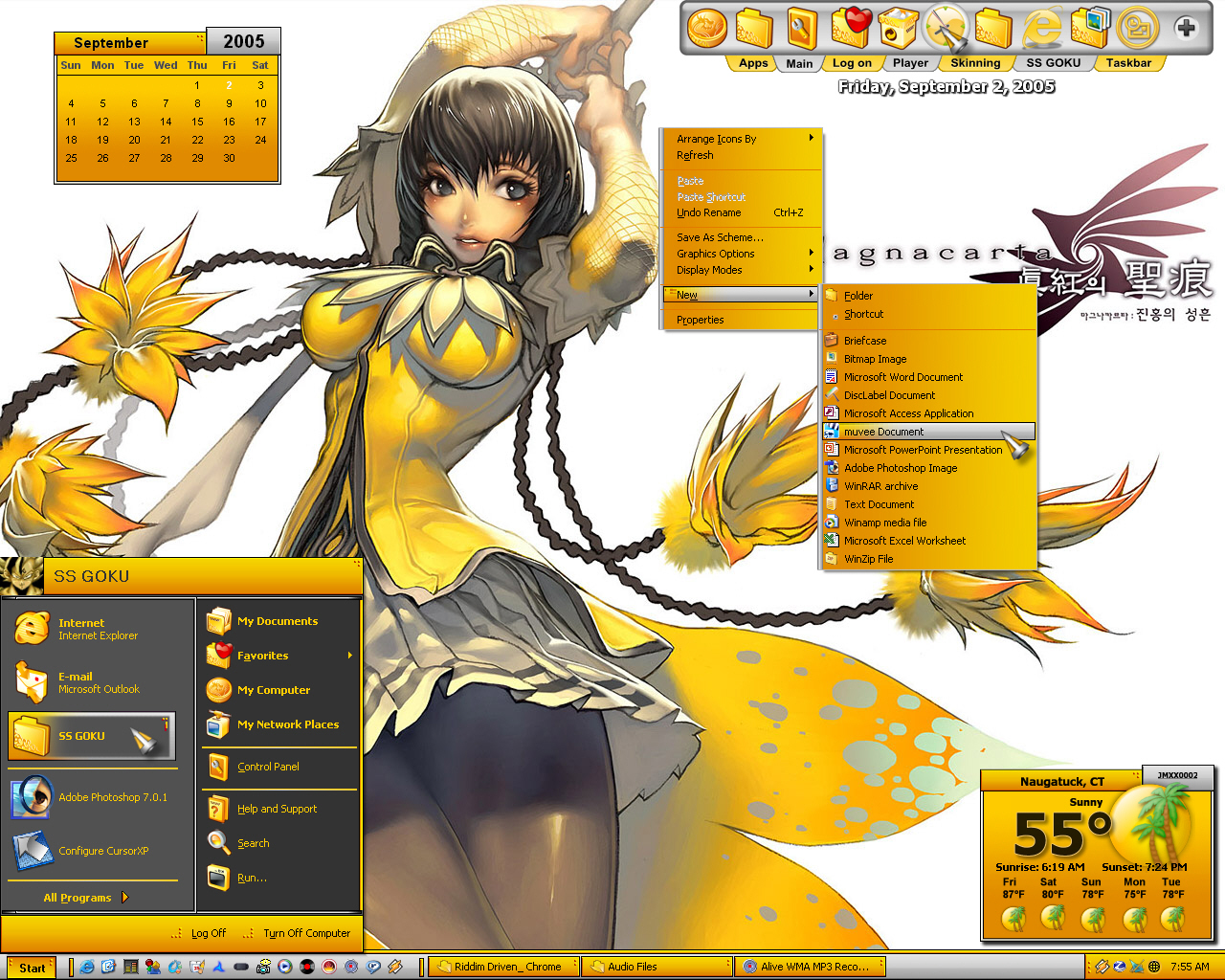Open the Riddim Driven_ Chrome taskbar button
This screenshot has height=980, width=1225.
(501, 967)
